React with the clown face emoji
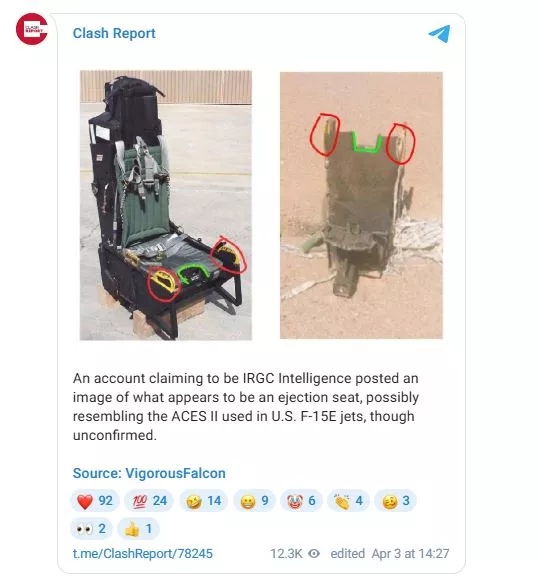 (x=301, y=501)
